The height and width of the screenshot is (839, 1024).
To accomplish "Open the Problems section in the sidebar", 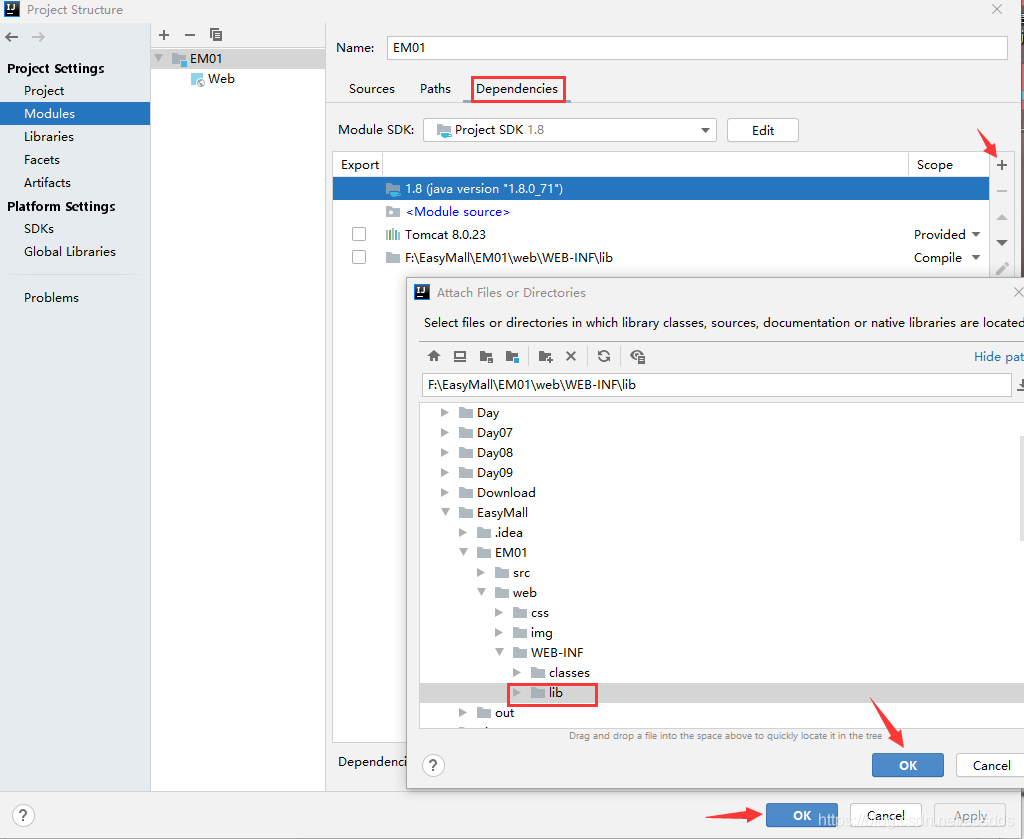I will click(x=52, y=297).
